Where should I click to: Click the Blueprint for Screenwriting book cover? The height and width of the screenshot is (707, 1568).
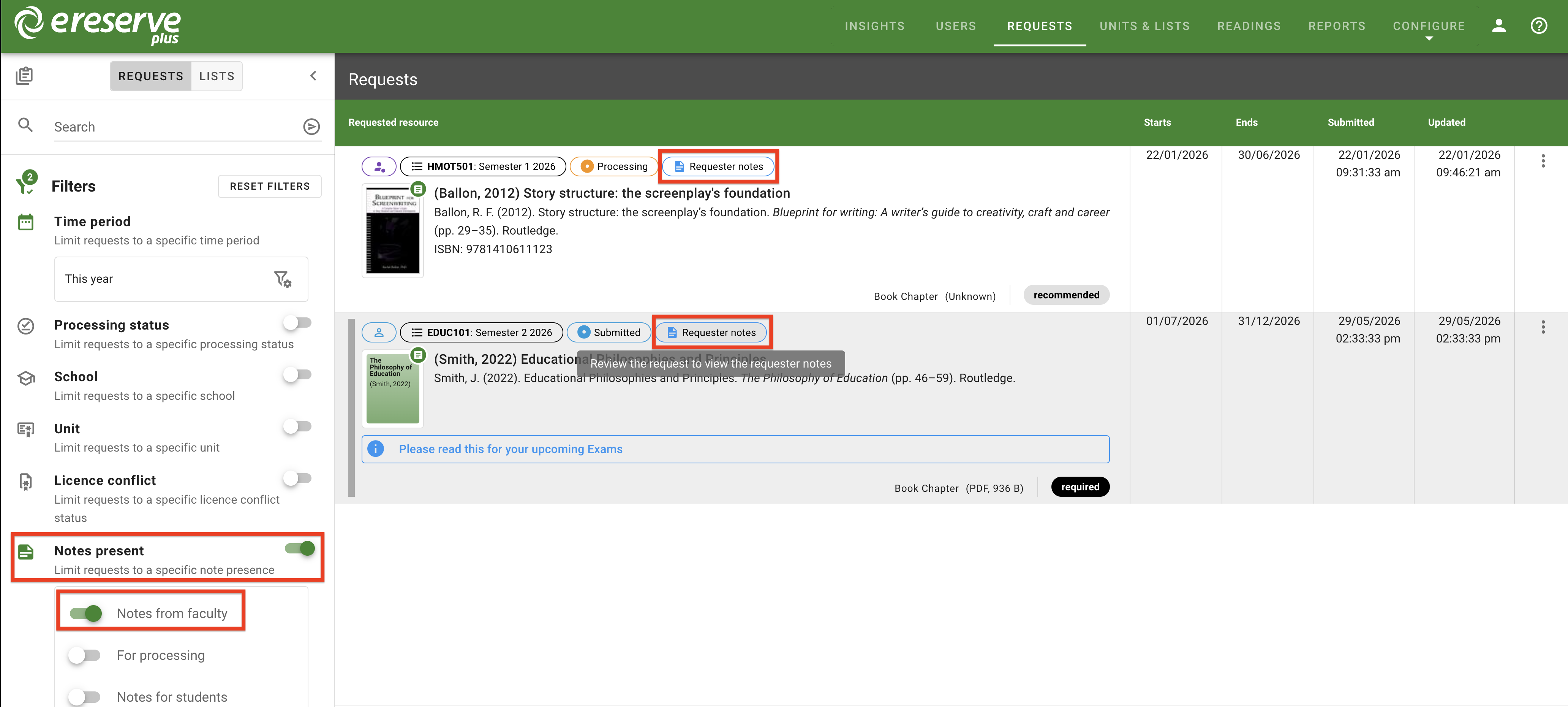(393, 231)
